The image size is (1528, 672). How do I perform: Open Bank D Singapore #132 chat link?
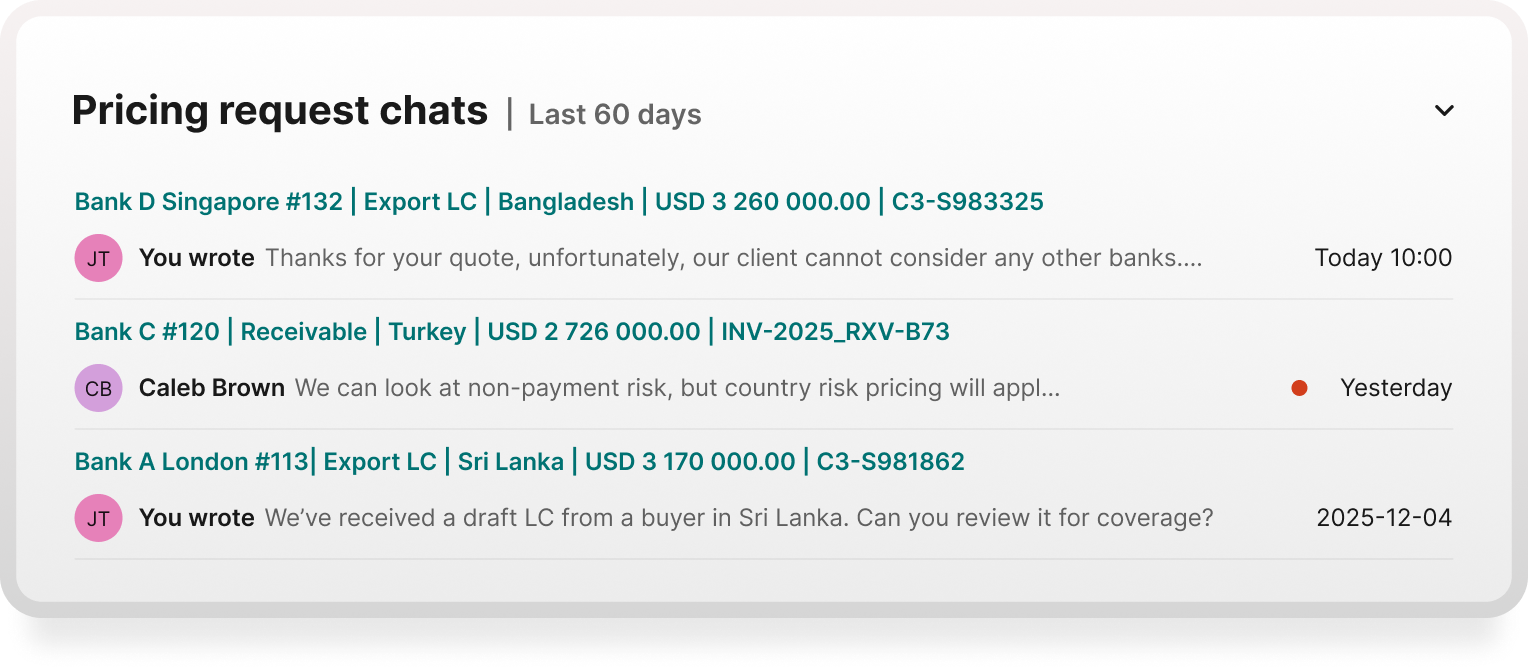(x=558, y=202)
